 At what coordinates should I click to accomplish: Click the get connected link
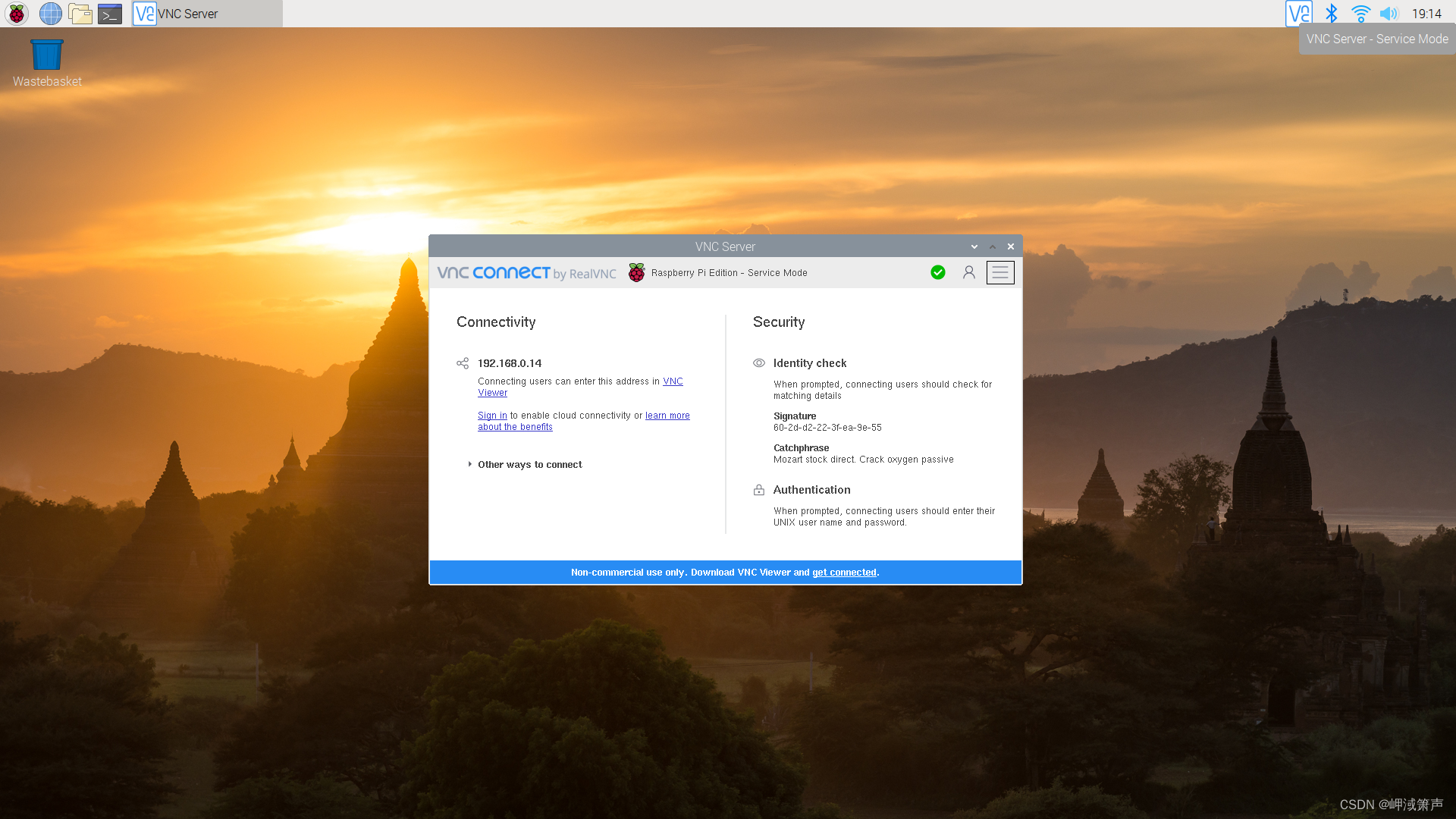(844, 572)
